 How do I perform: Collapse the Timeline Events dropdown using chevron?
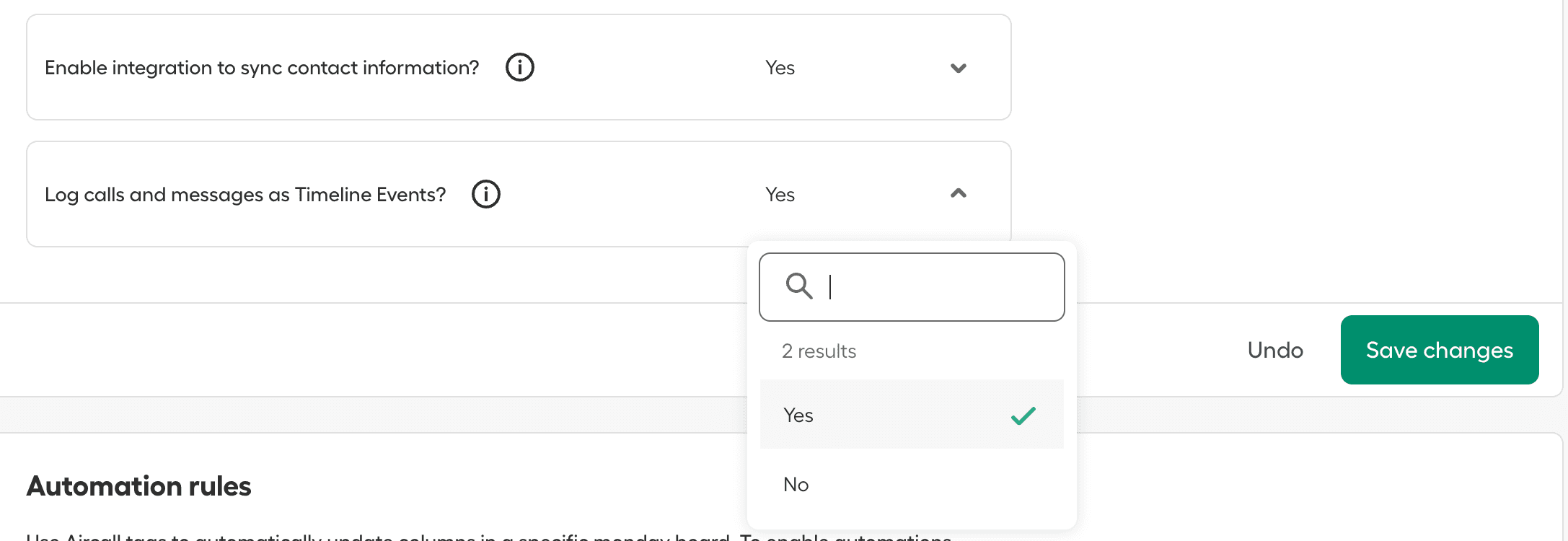(x=958, y=193)
